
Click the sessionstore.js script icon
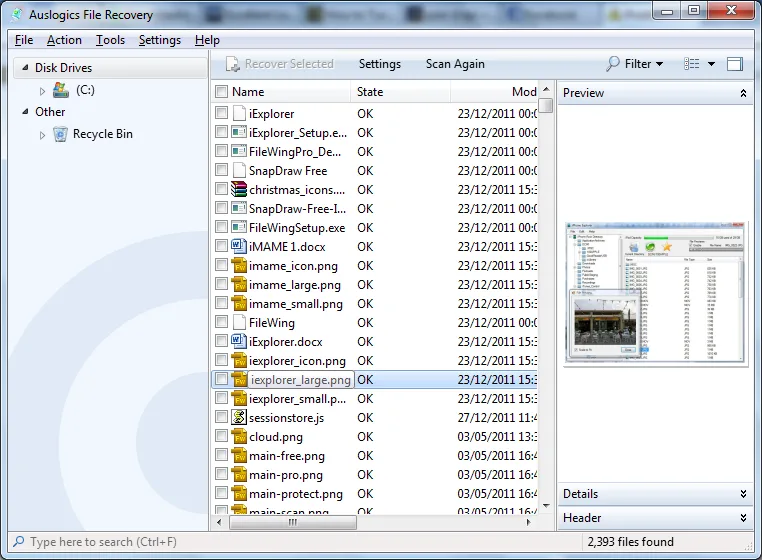[x=239, y=417]
